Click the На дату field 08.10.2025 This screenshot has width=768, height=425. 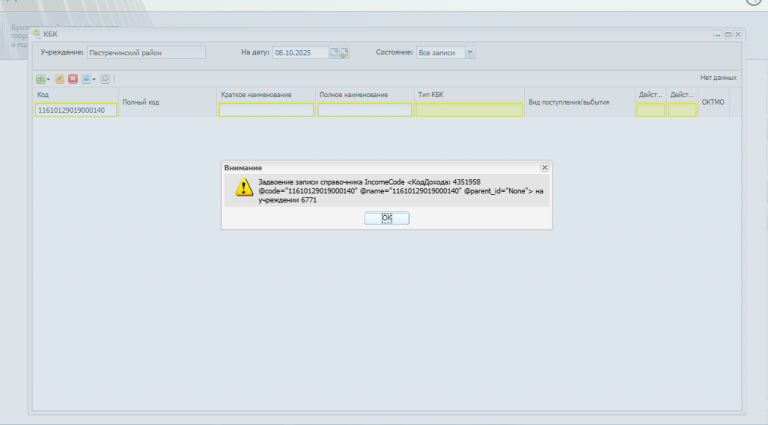[x=300, y=52]
